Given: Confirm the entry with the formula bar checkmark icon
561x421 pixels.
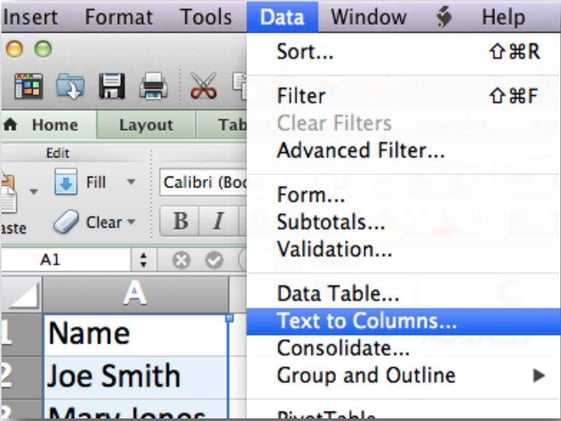Looking at the screenshot, I should [214, 260].
